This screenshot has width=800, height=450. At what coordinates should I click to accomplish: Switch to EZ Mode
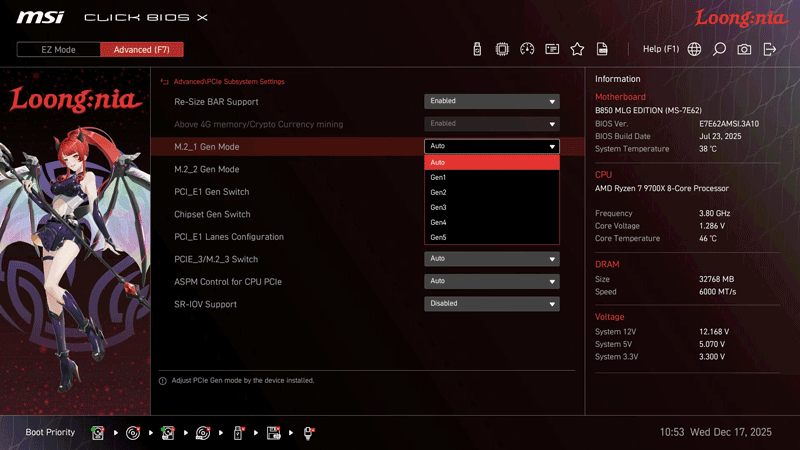(59, 49)
